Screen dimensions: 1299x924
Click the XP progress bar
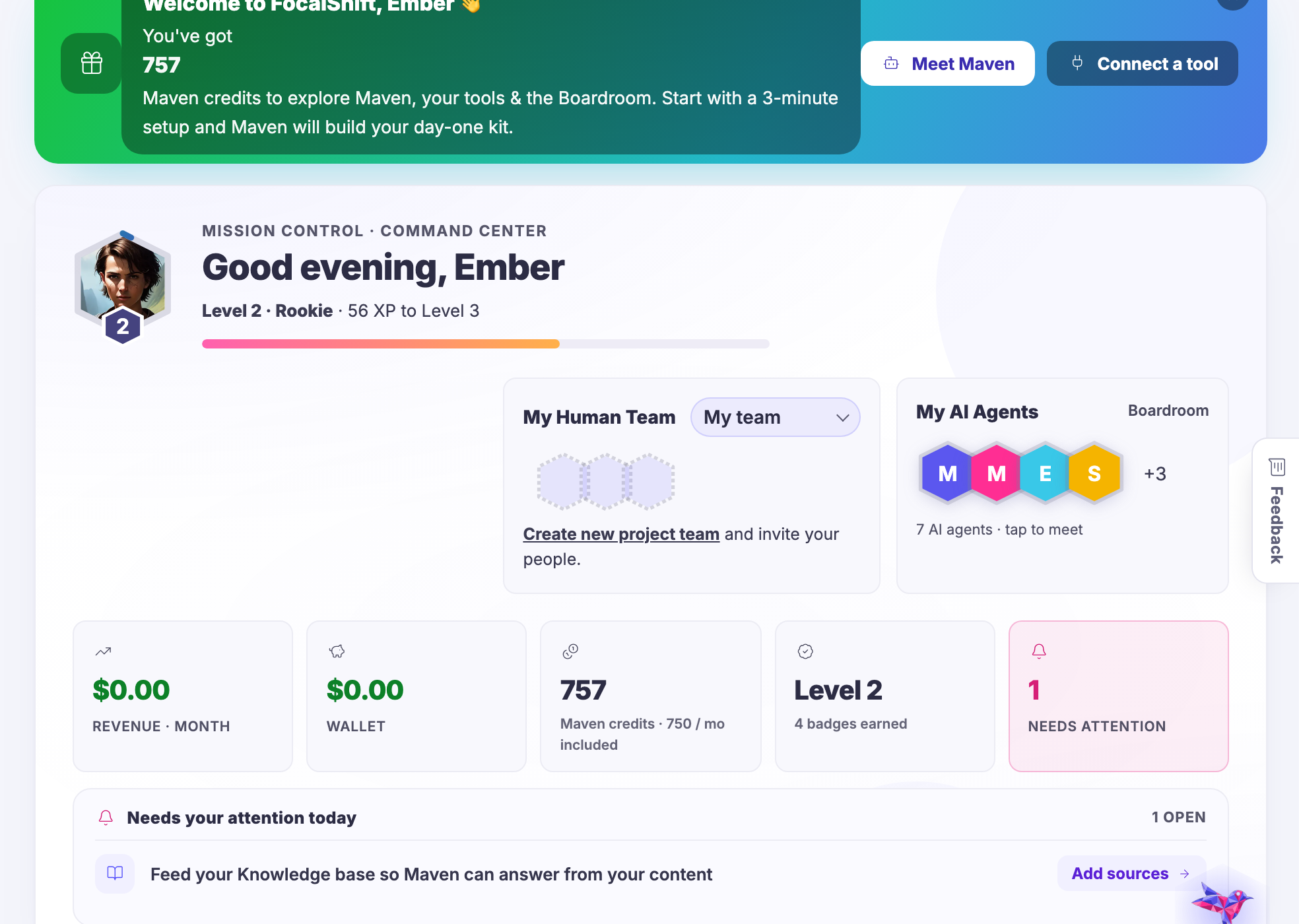(x=485, y=344)
